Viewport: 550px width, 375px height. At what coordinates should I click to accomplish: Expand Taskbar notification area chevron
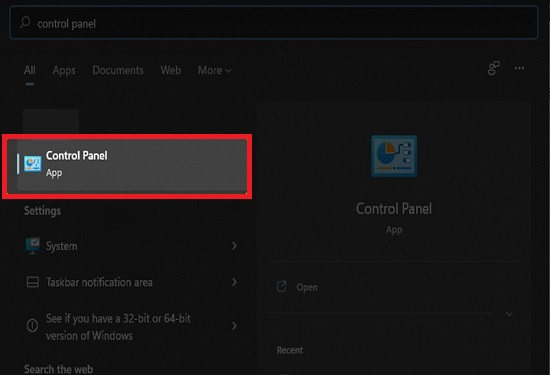coord(234,282)
